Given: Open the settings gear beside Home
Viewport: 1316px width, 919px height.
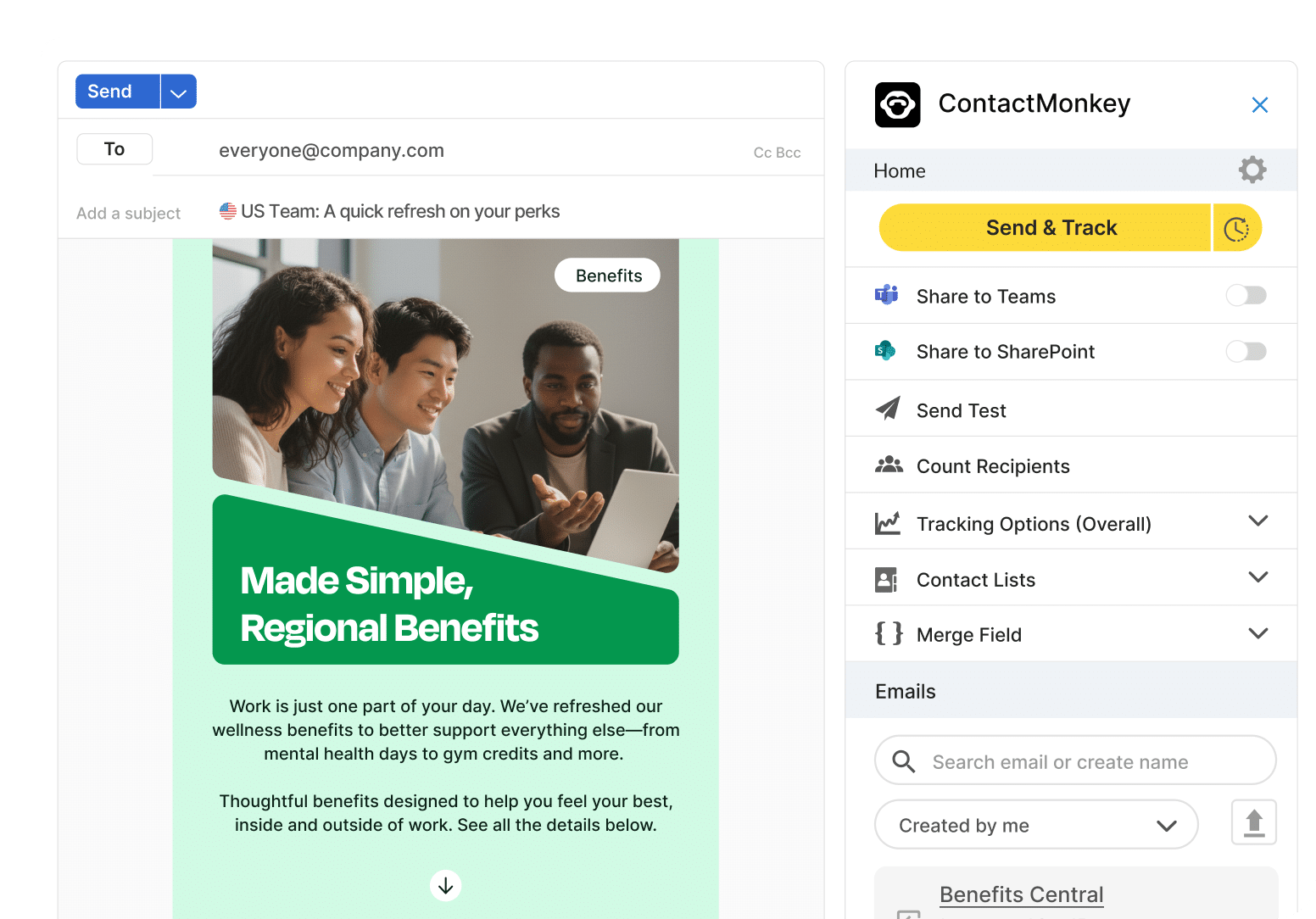Looking at the screenshot, I should pos(1252,170).
